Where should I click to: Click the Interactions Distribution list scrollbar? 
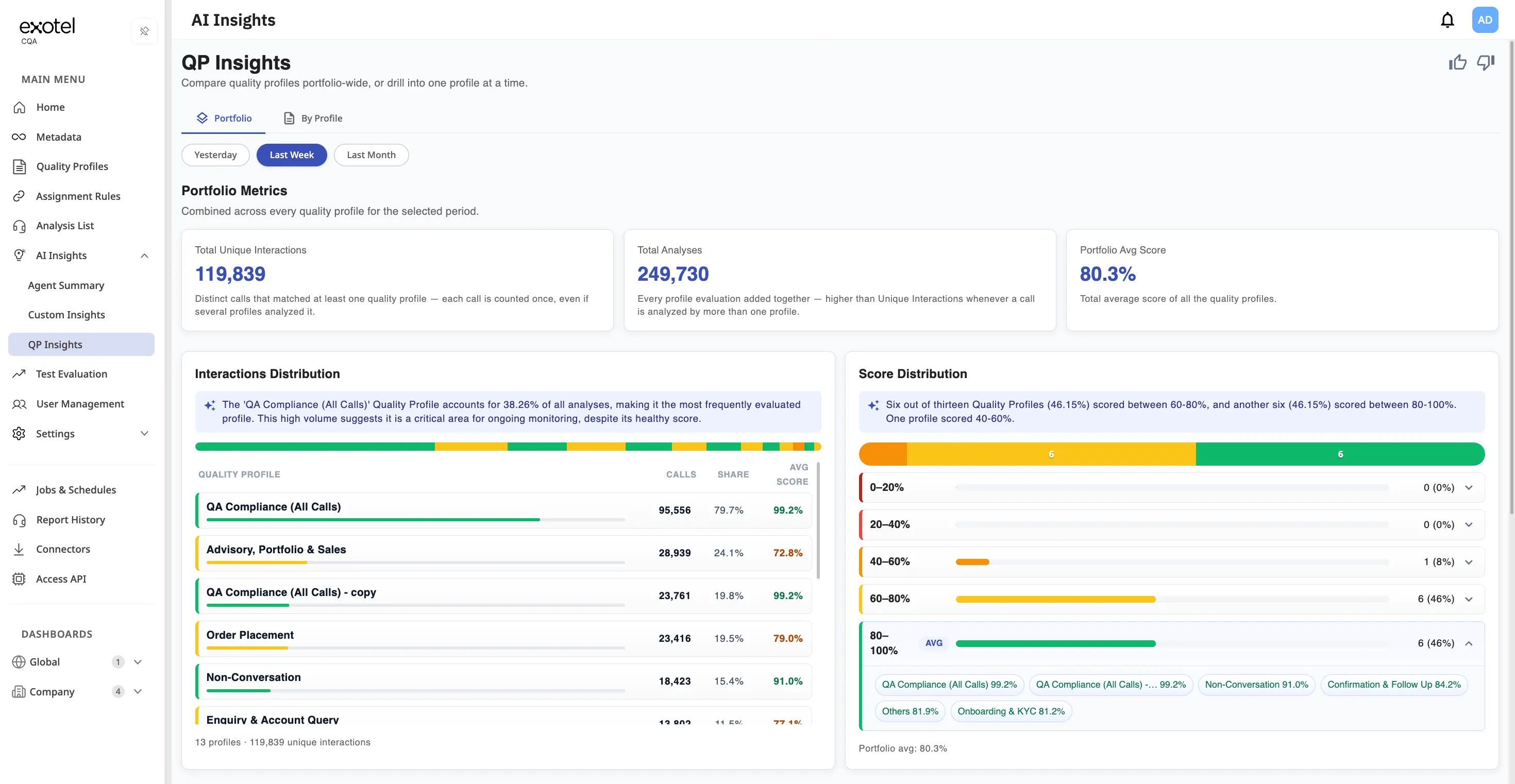pos(818,520)
